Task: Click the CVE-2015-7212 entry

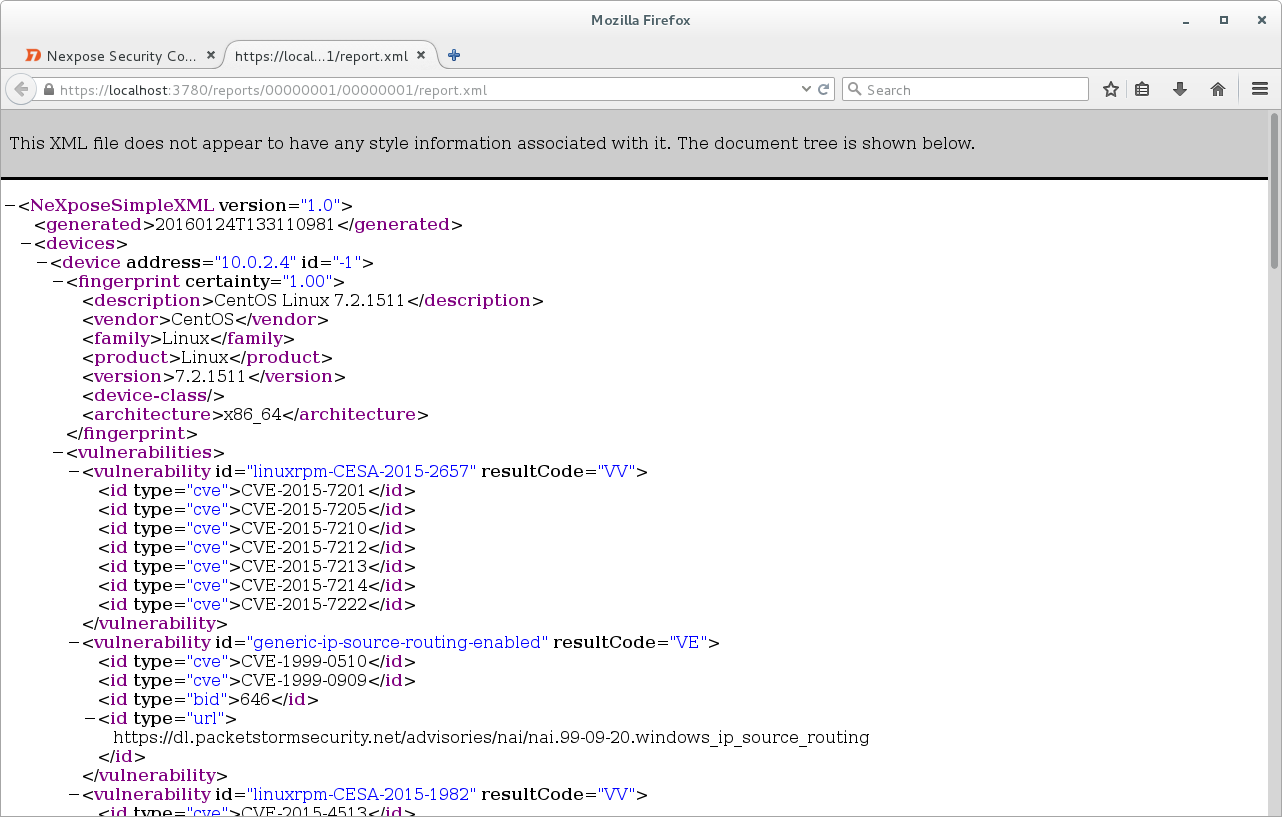Action: click(304, 548)
